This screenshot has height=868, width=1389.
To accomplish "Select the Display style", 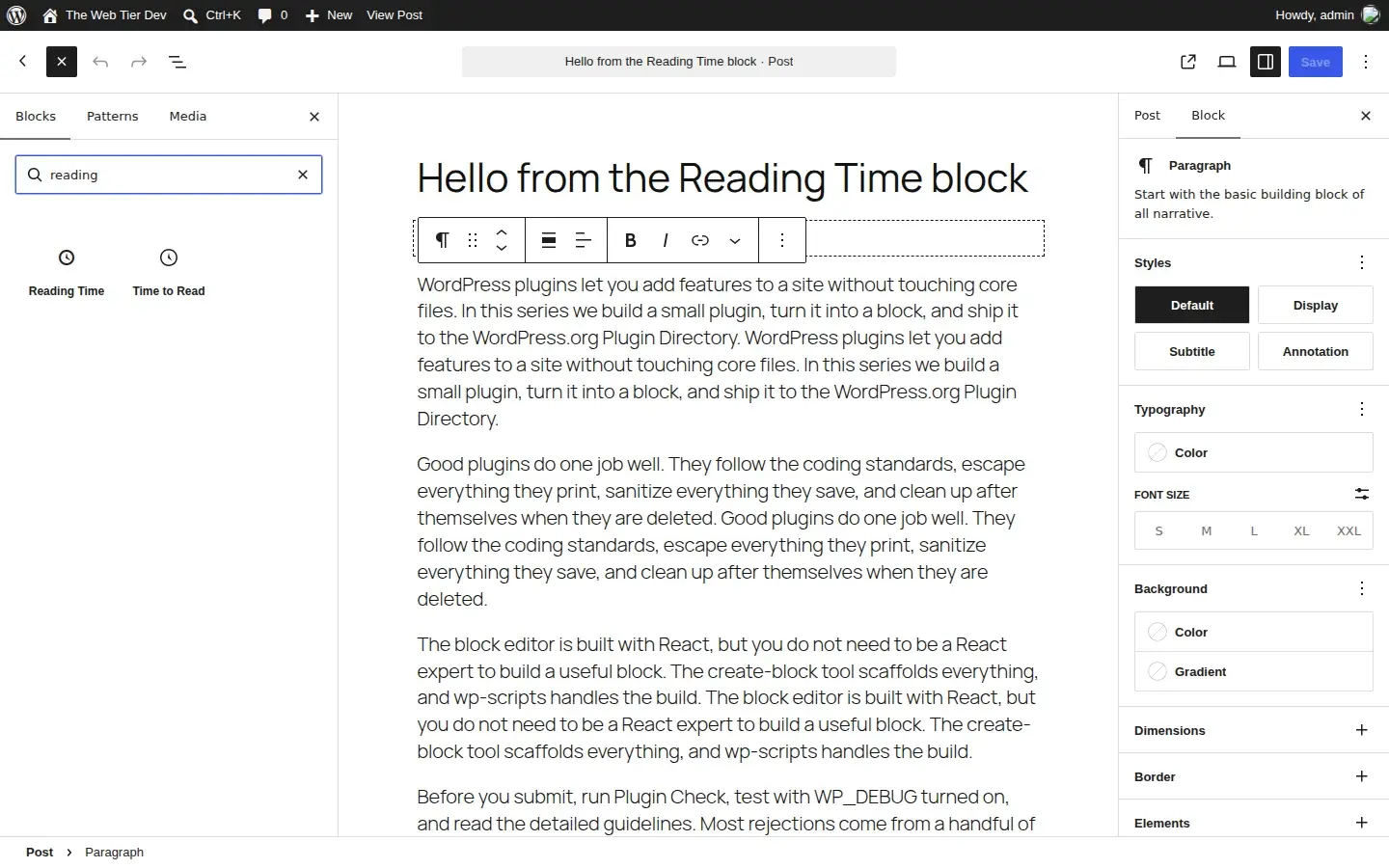I will click(1316, 305).
